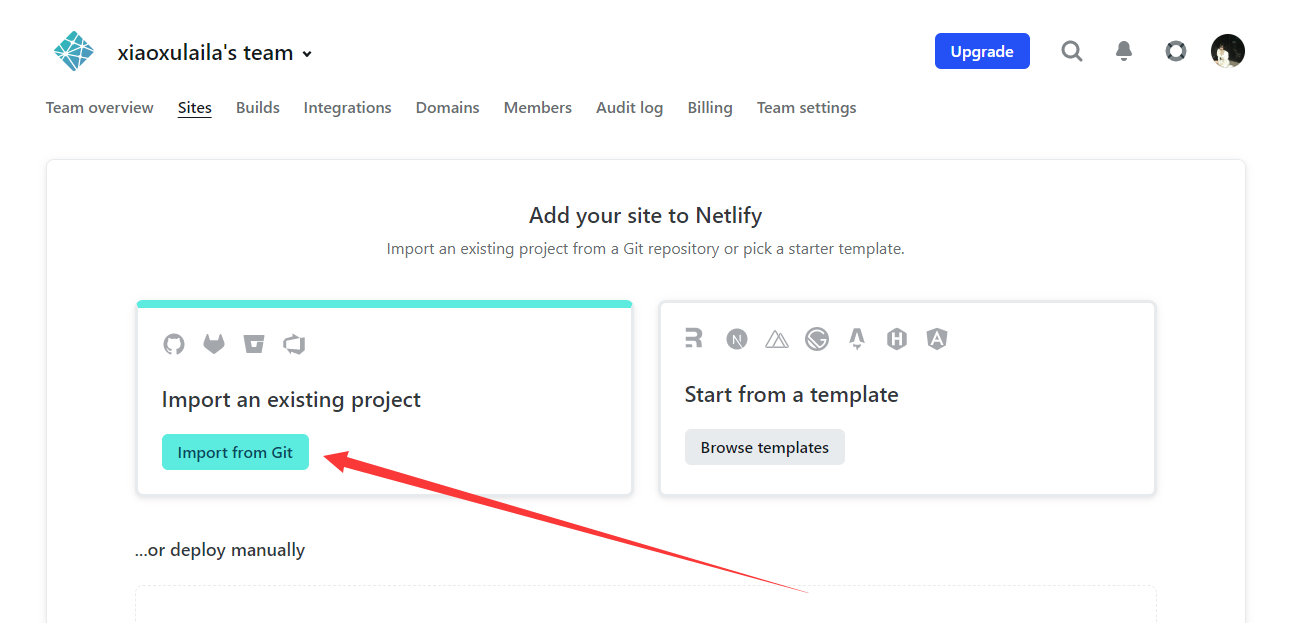Click the Azure DevOps icon
Screen dimensions: 1309x623
pyautogui.click(x=294, y=344)
